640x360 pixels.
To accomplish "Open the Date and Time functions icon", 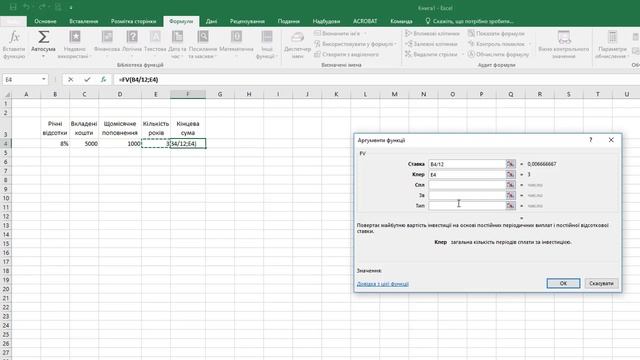I will tap(177, 37).
